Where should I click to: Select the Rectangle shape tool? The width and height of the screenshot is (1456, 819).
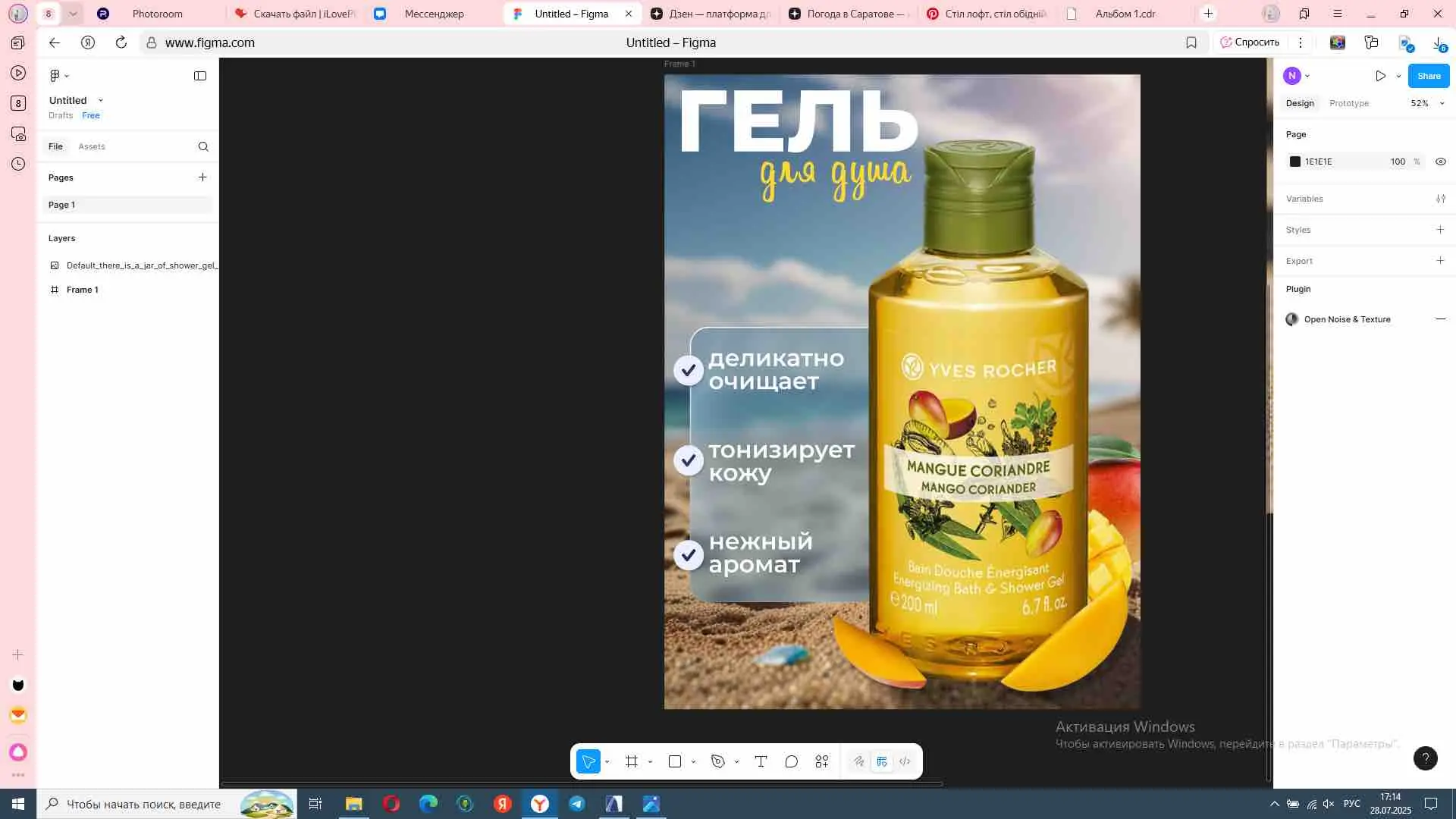tap(675, 761)
